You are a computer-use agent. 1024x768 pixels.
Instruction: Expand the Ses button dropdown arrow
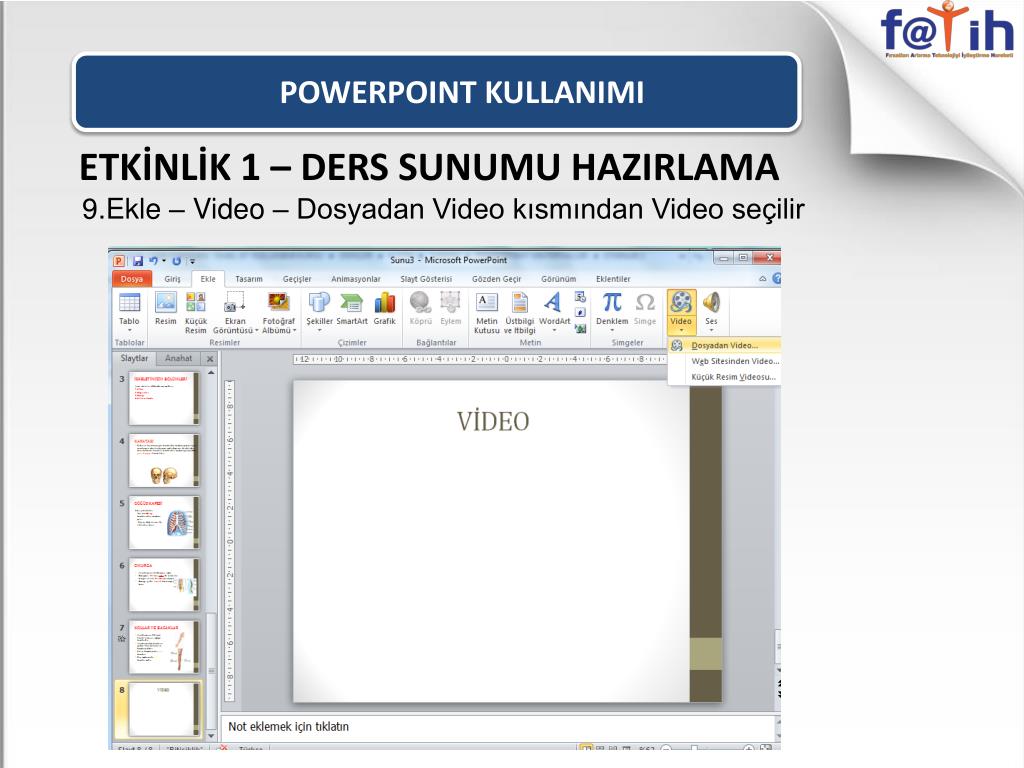pos(711,330)
